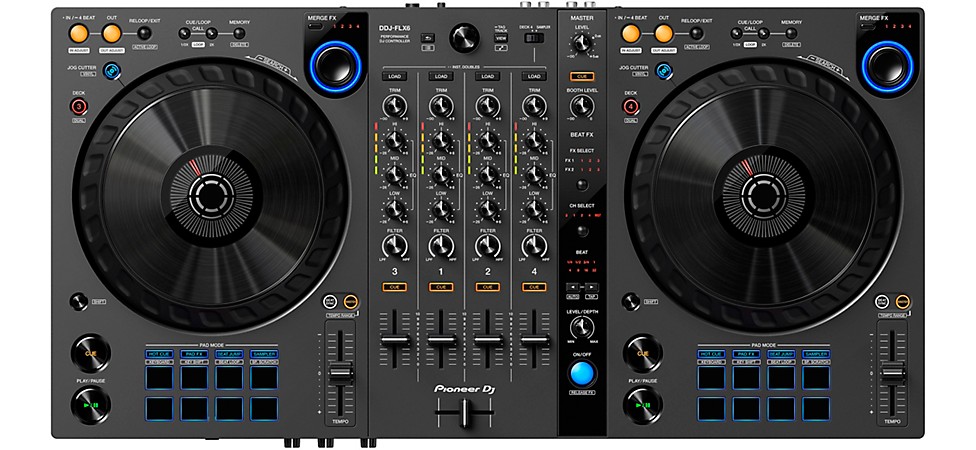The width and height of the screenshot is (976, 450).
Task: Click channel 3 FILTER knob
Action: pyautogui.click(x=395, y=246)
